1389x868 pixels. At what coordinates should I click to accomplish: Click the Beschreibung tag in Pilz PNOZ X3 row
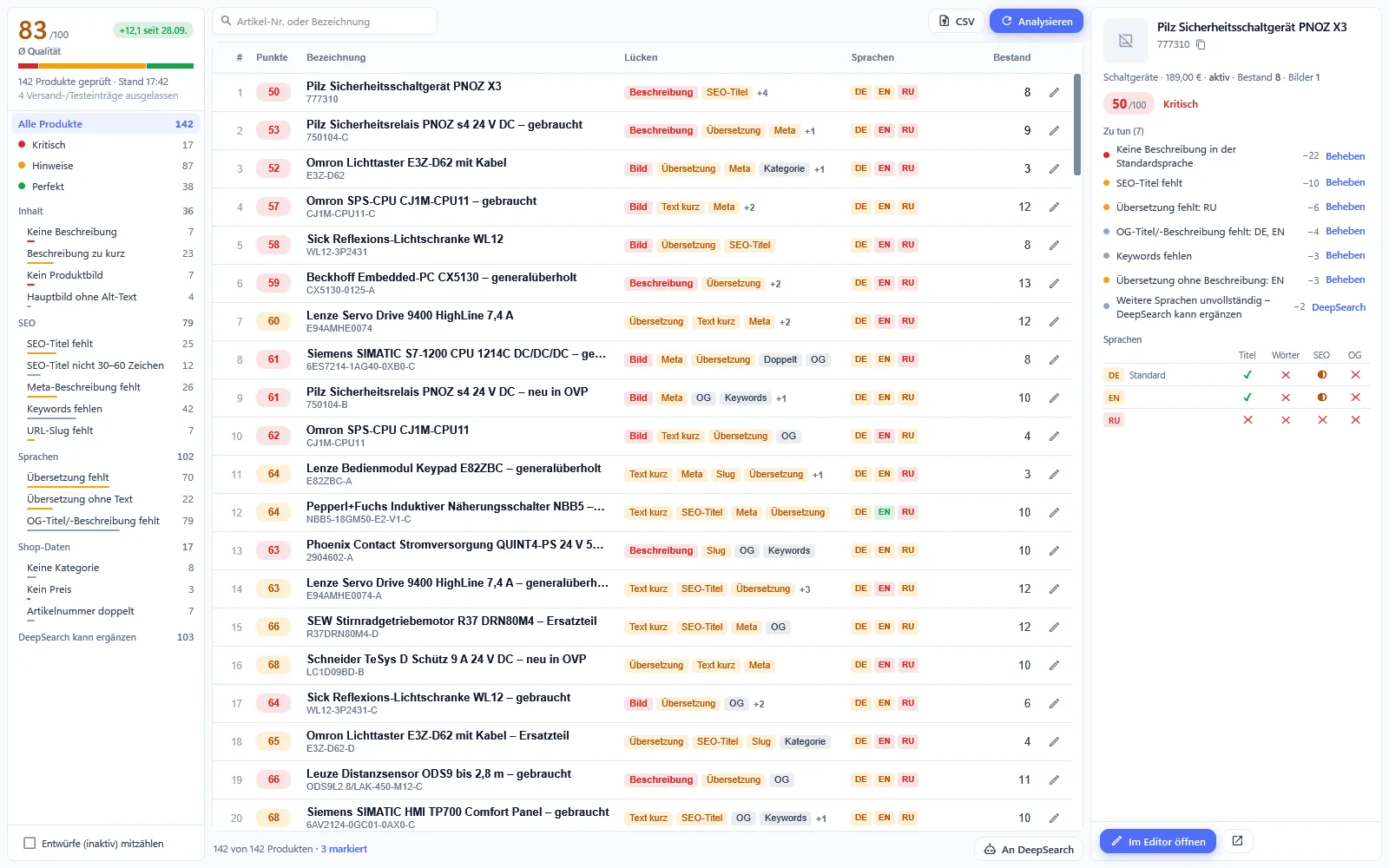click(x=661, y=92)
